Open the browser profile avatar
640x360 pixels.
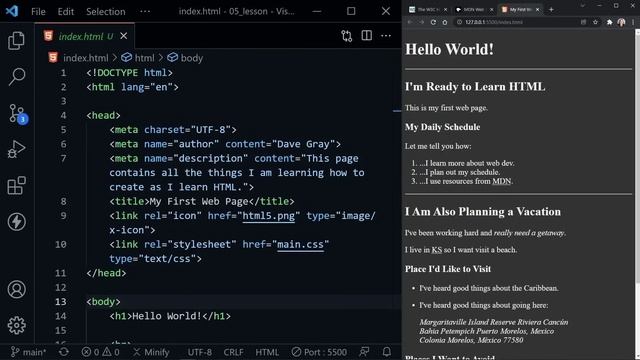pos(621,22)
